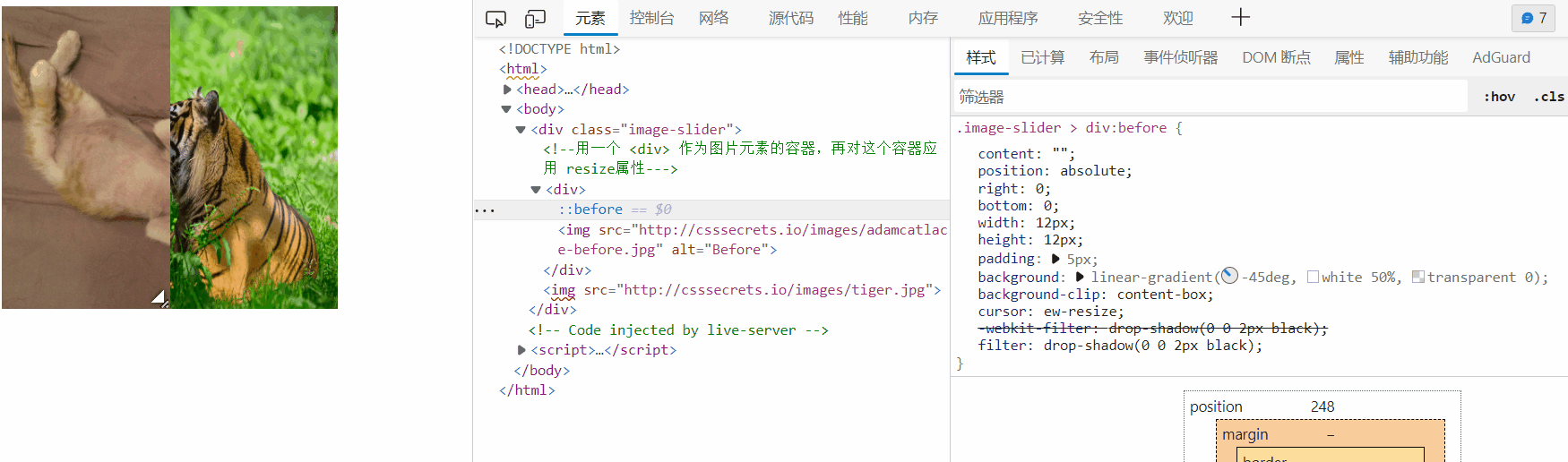Collapse the inner div node
Viewport: 1568px width, 462px height.
click(536, 190)
